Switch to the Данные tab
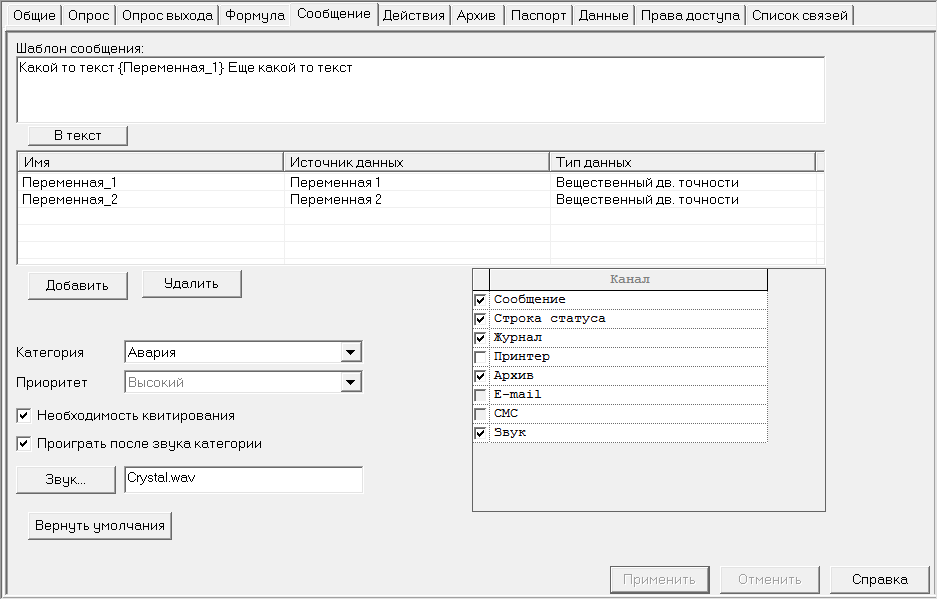The image size is (938, 600). [604, 16]
